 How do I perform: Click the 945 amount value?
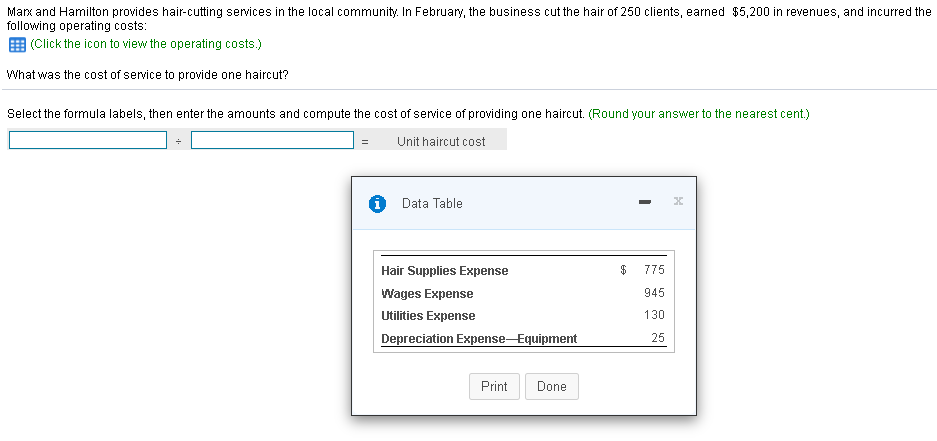[654, 293]
